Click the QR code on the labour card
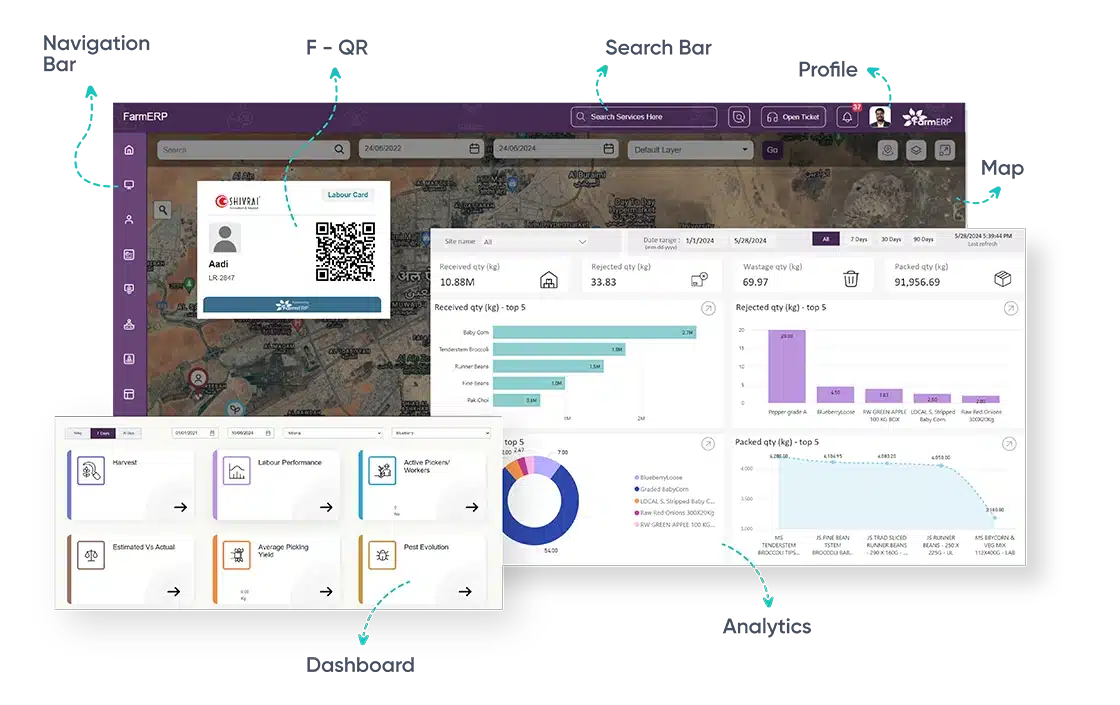Screen dimensions: 1120x705 (346, 251)
